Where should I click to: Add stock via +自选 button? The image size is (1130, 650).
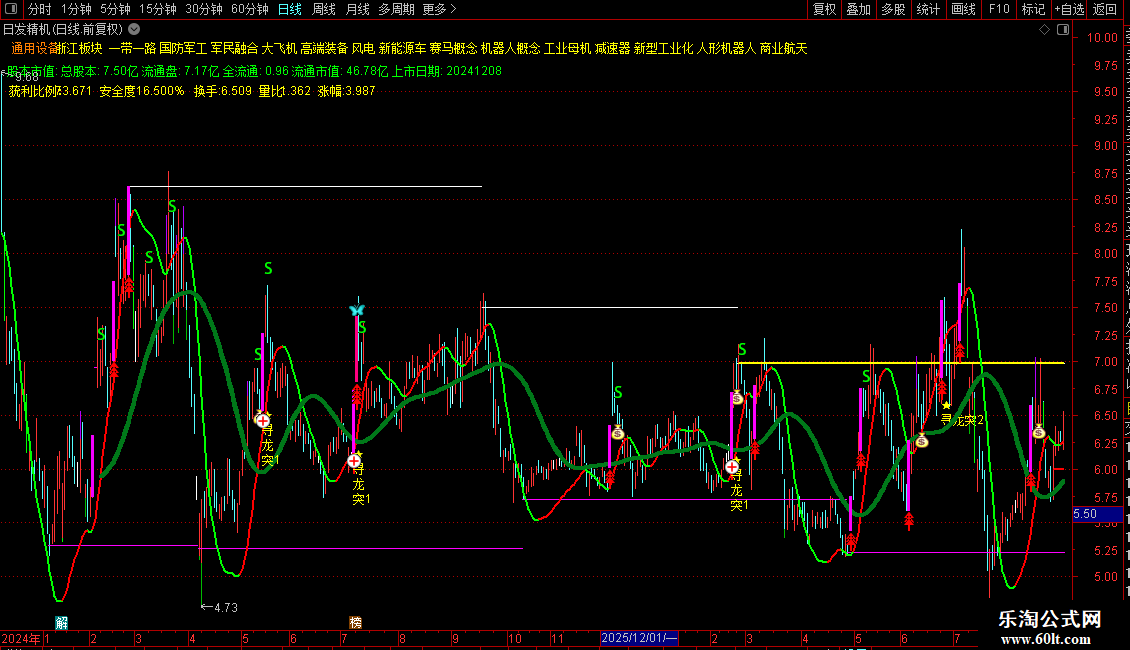tap(1069, 9)
